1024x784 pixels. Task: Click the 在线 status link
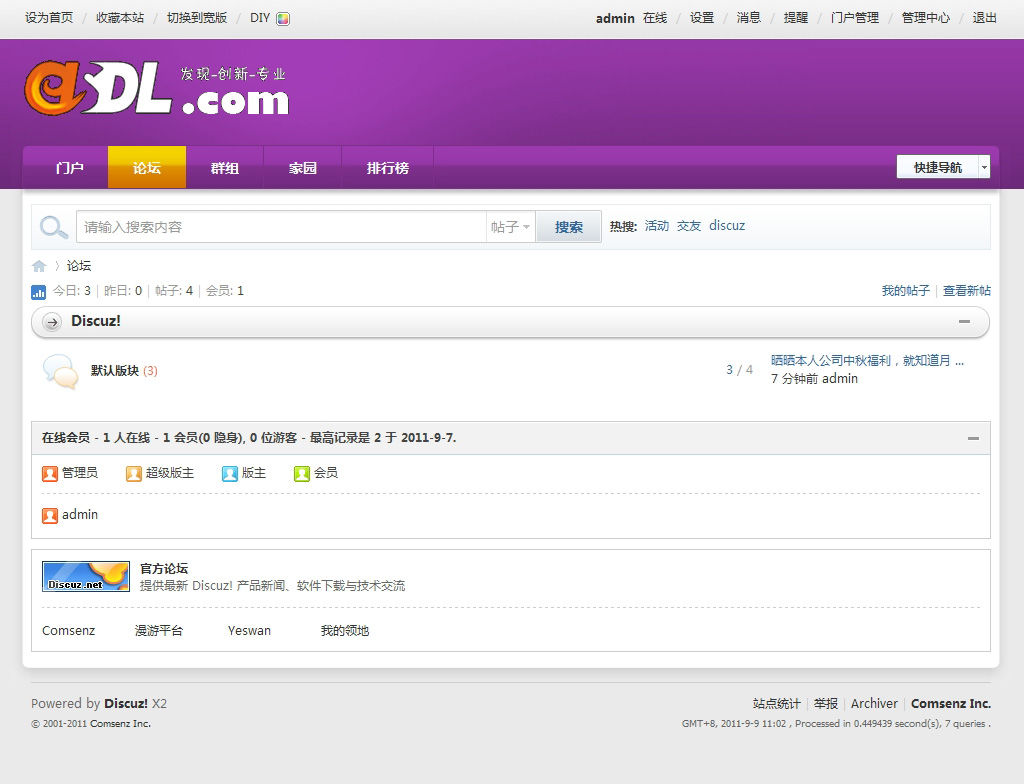coord(655,18)
